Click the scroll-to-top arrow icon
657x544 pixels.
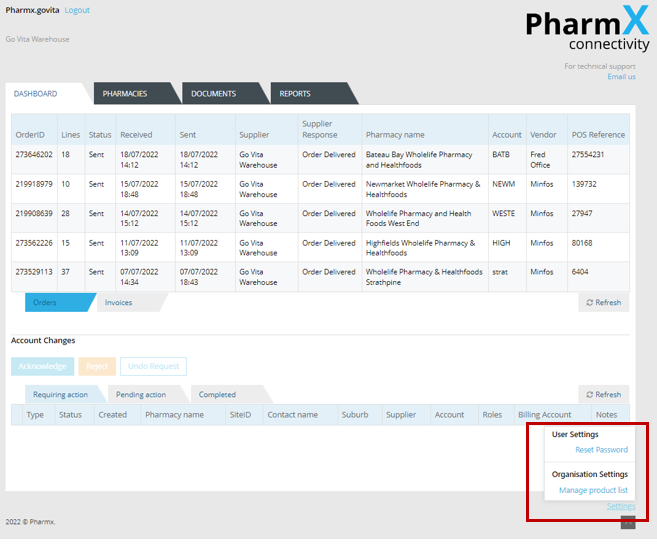(x=627, y=521)
